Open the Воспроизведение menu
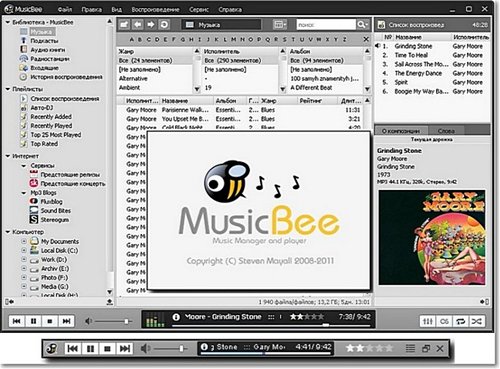The image size is (500, 369). [x=155, y=9]
